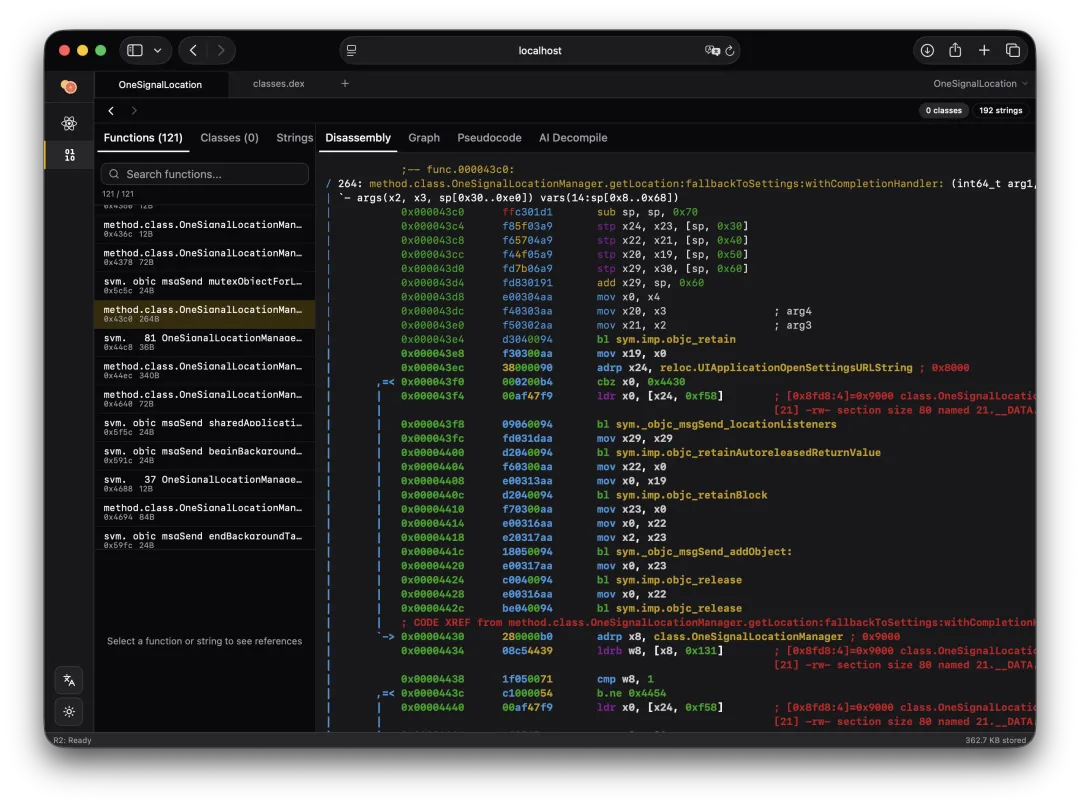Click the app logo in the top-left corner
This screenshot has height=806, width=1080.
pos(69,87)
